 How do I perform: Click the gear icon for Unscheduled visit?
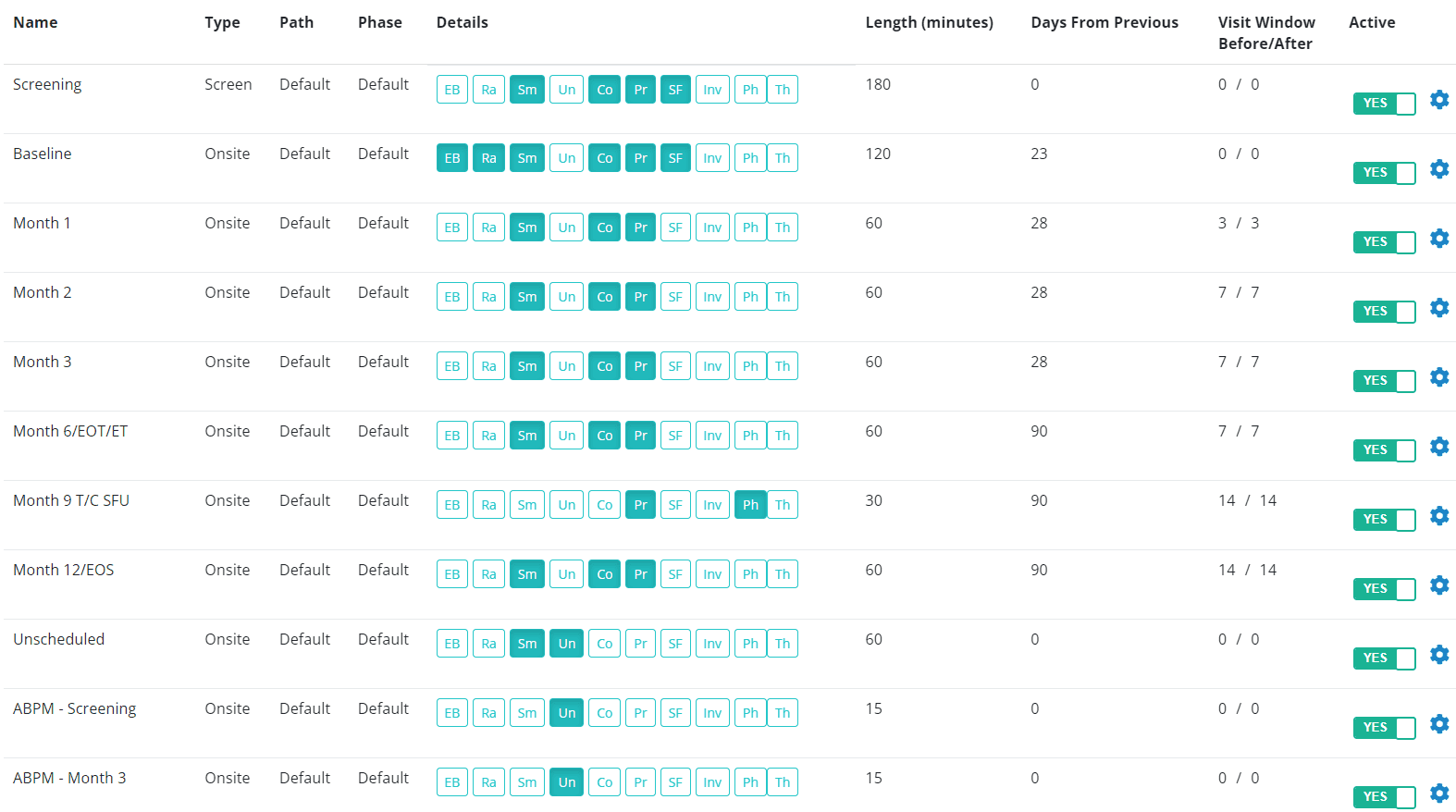coord(1438,655)
